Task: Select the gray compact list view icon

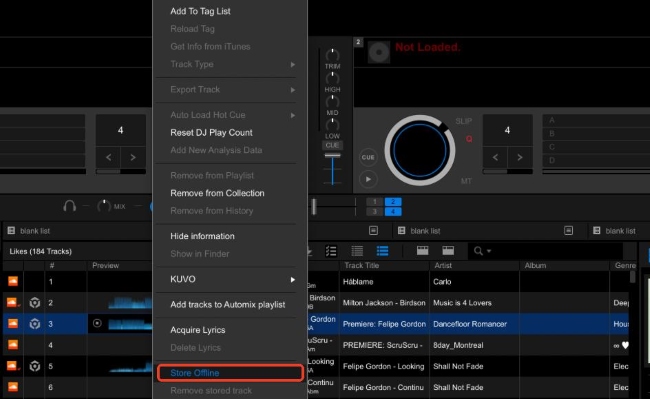Action: pos(357,251)
